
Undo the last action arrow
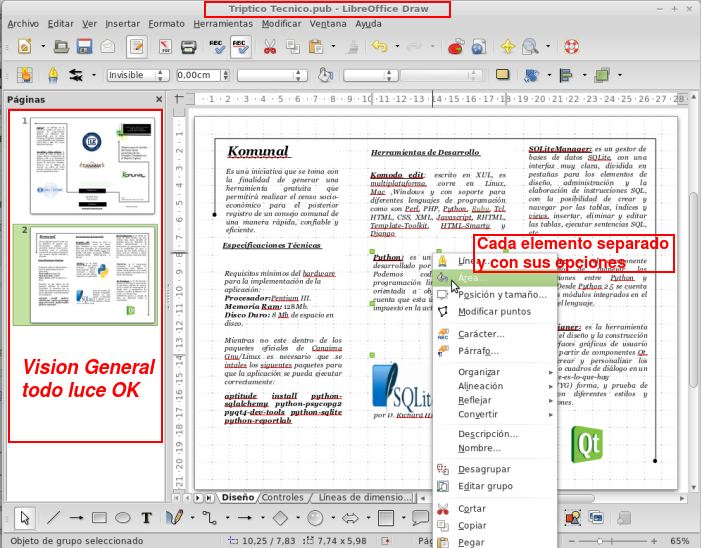(x=380, y=46)
